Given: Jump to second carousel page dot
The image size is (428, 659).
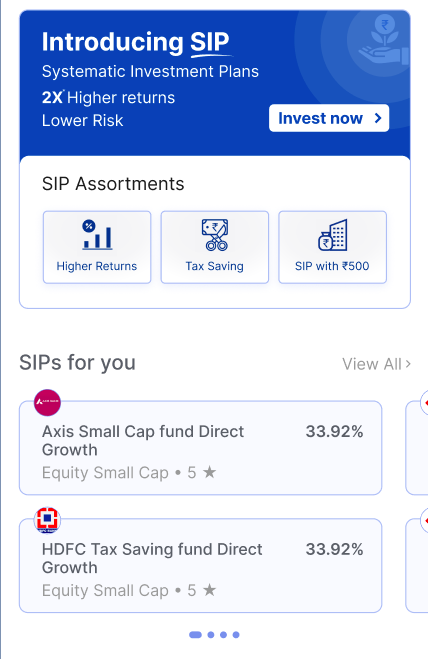Looking at the screenshot, I should pyautogui.click(x=211, y=635).
